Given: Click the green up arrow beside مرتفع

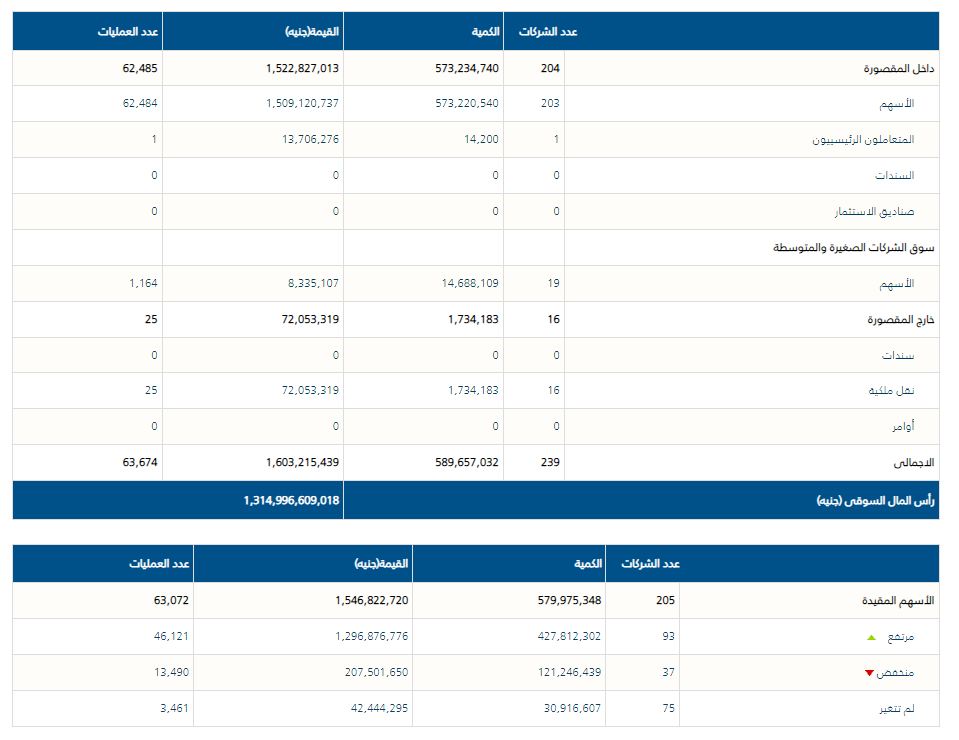Looking at the screenshot, I should (x=871, y=637).
